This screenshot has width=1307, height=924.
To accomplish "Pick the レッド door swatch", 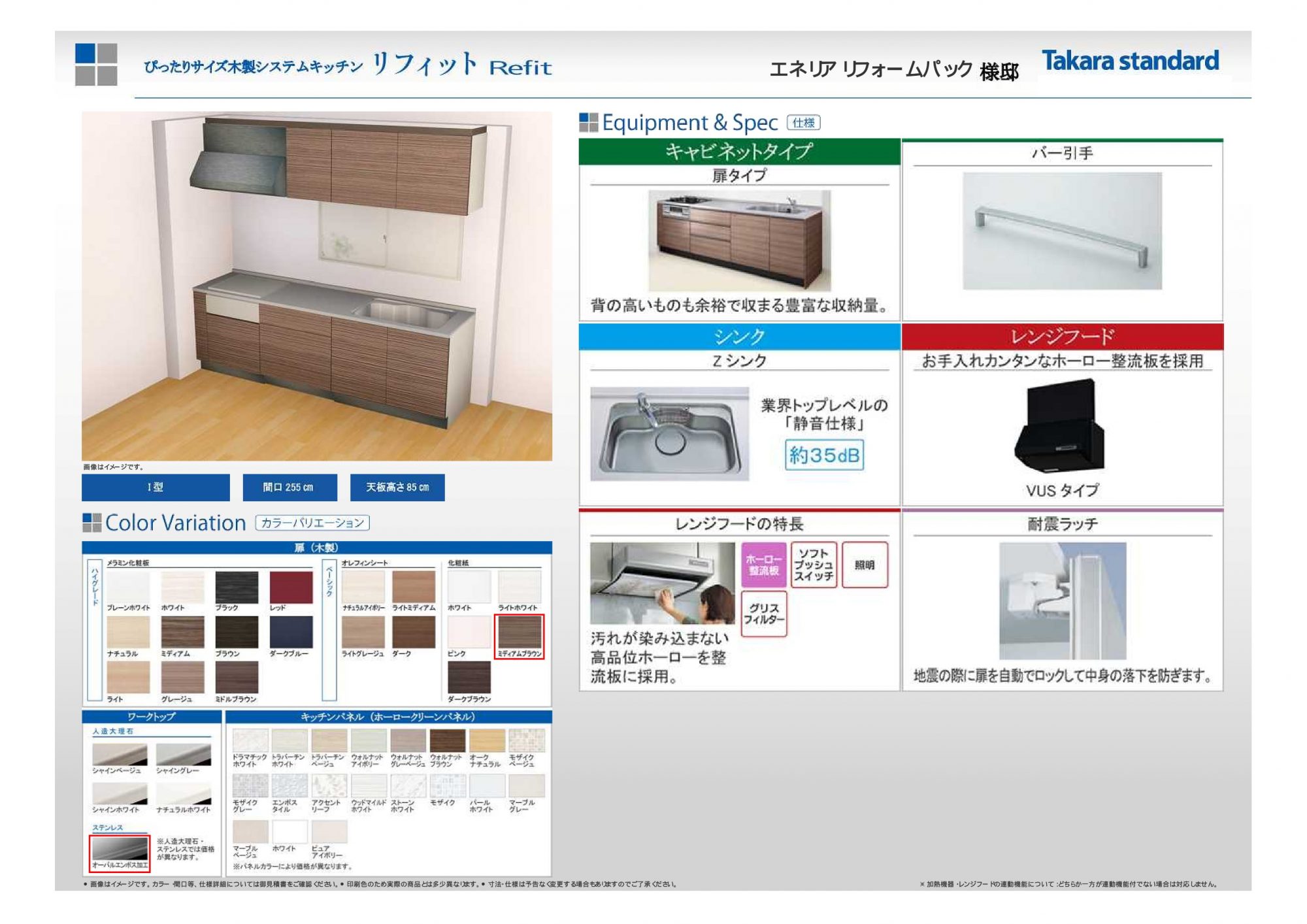I will (x=291, y=587).
